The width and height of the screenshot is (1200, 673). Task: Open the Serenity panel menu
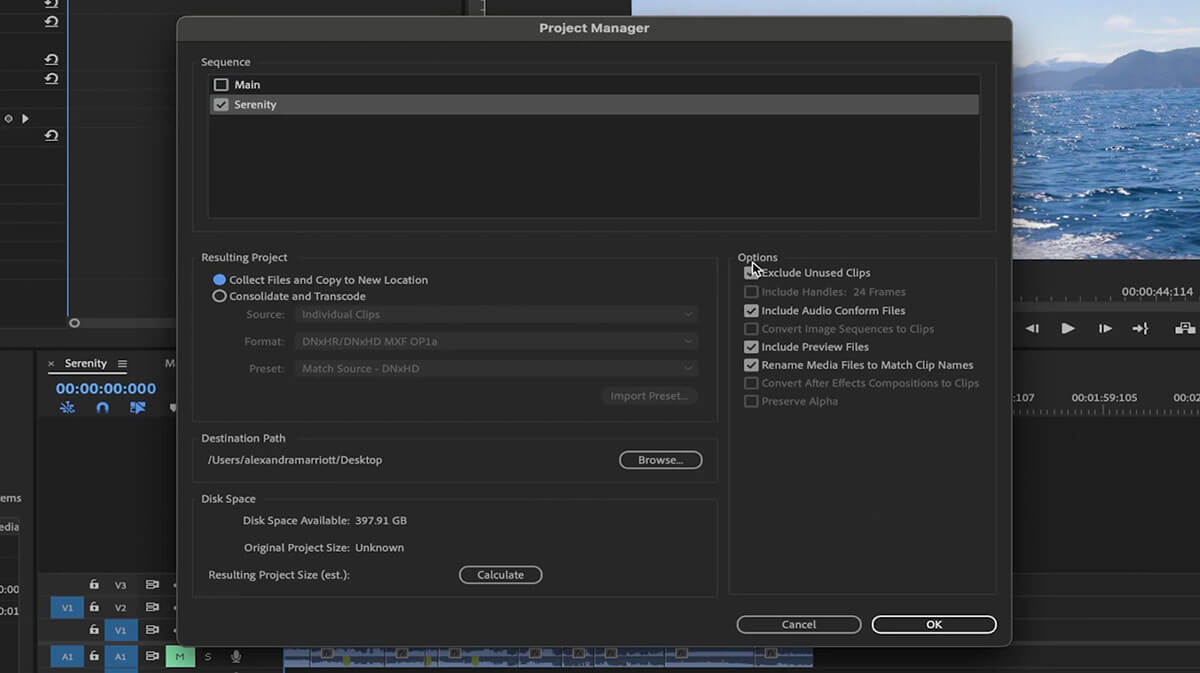click(x=124, y=363)
